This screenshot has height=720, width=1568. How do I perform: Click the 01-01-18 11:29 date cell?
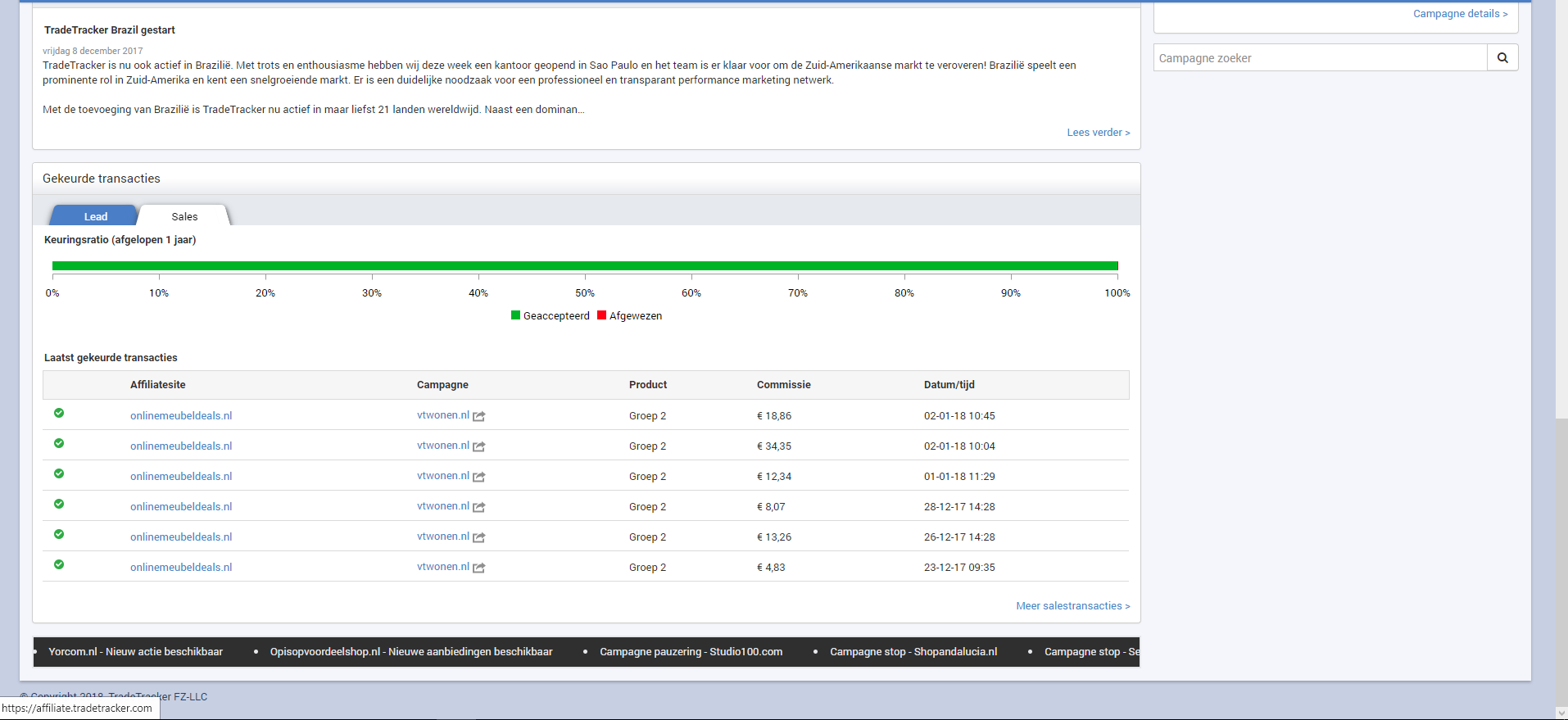click(x=959, y=477)
